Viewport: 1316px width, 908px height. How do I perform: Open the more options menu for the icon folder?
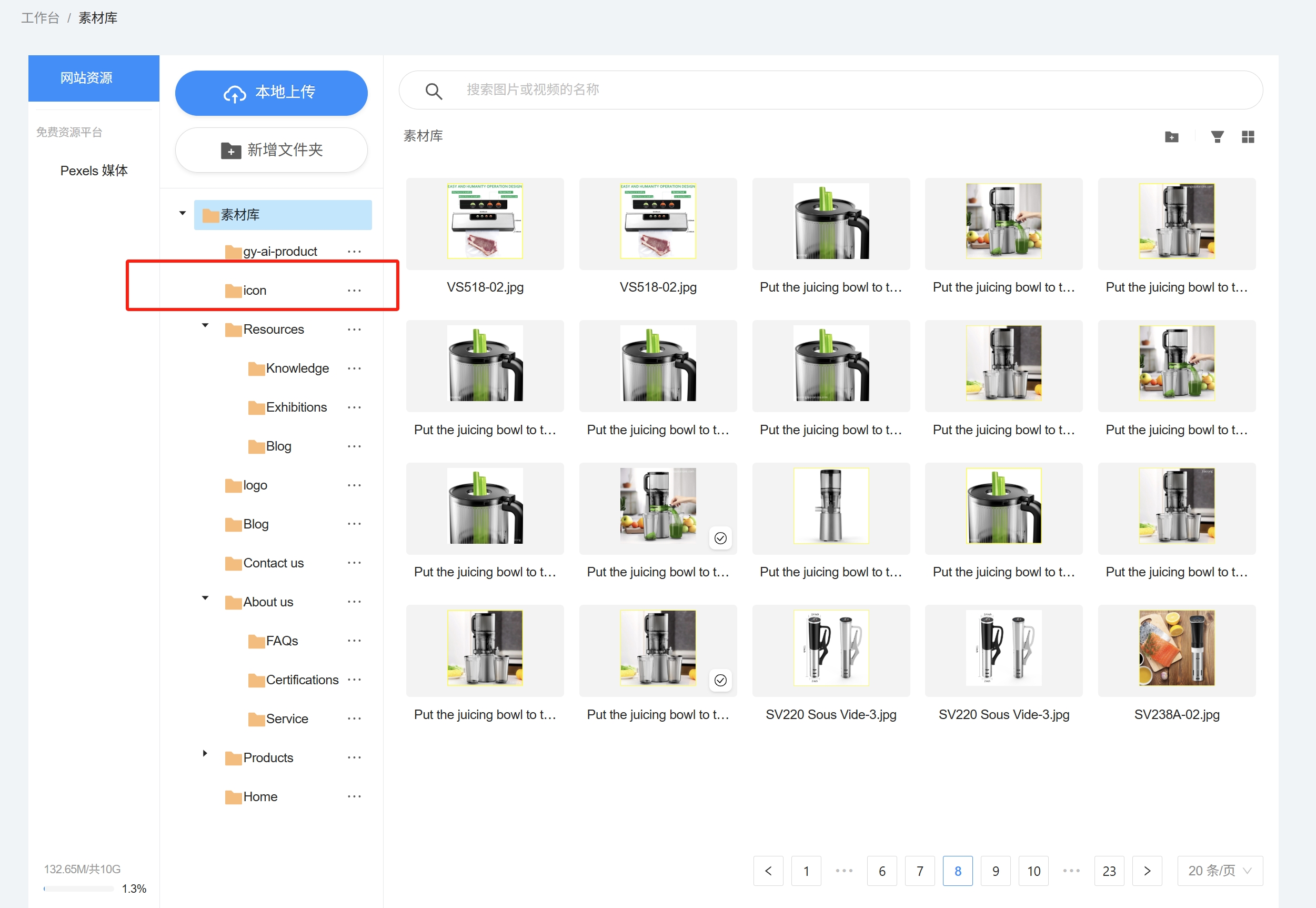pos(354,290)
